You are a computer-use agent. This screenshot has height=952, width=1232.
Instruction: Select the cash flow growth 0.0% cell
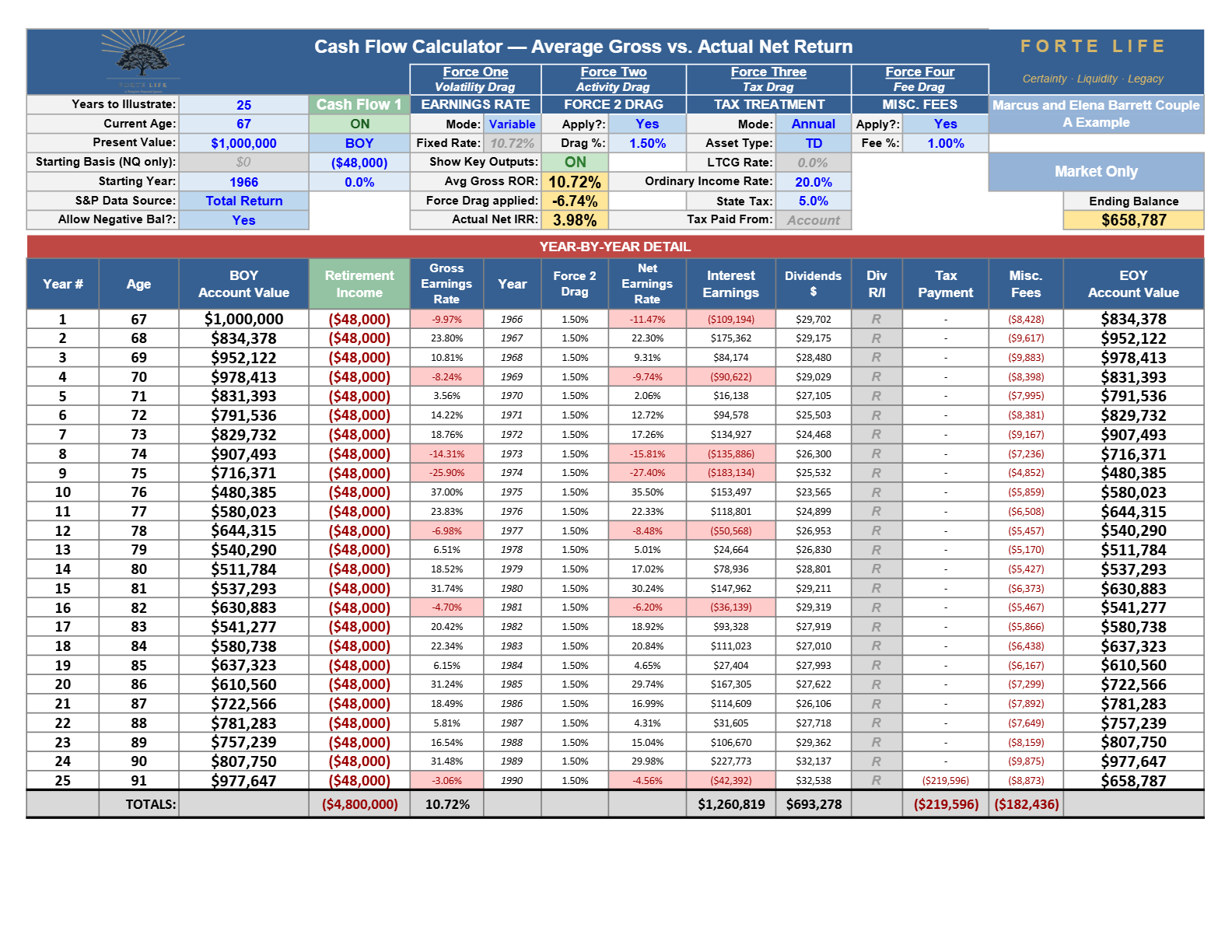tap(359, 182)
